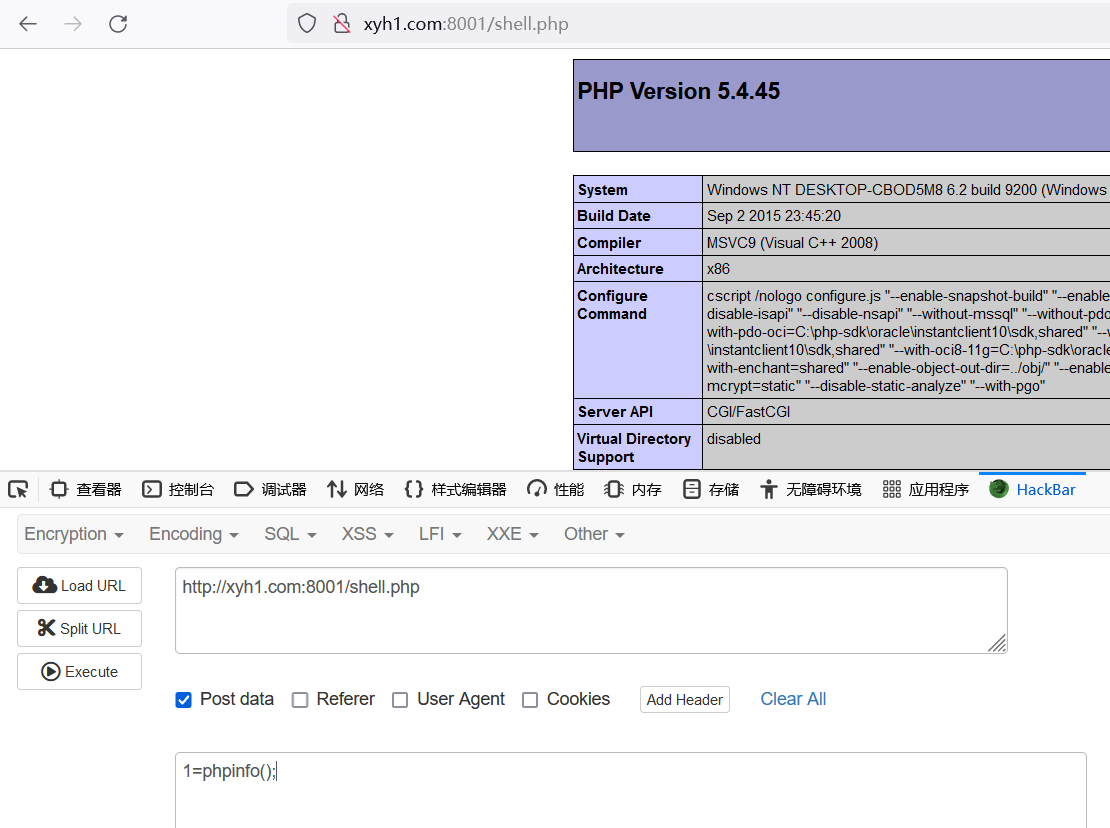Viewport: 1110px width, 828px height.
Task: Click the Sep 2 2015 23:45:20 value
Action: 774,216
